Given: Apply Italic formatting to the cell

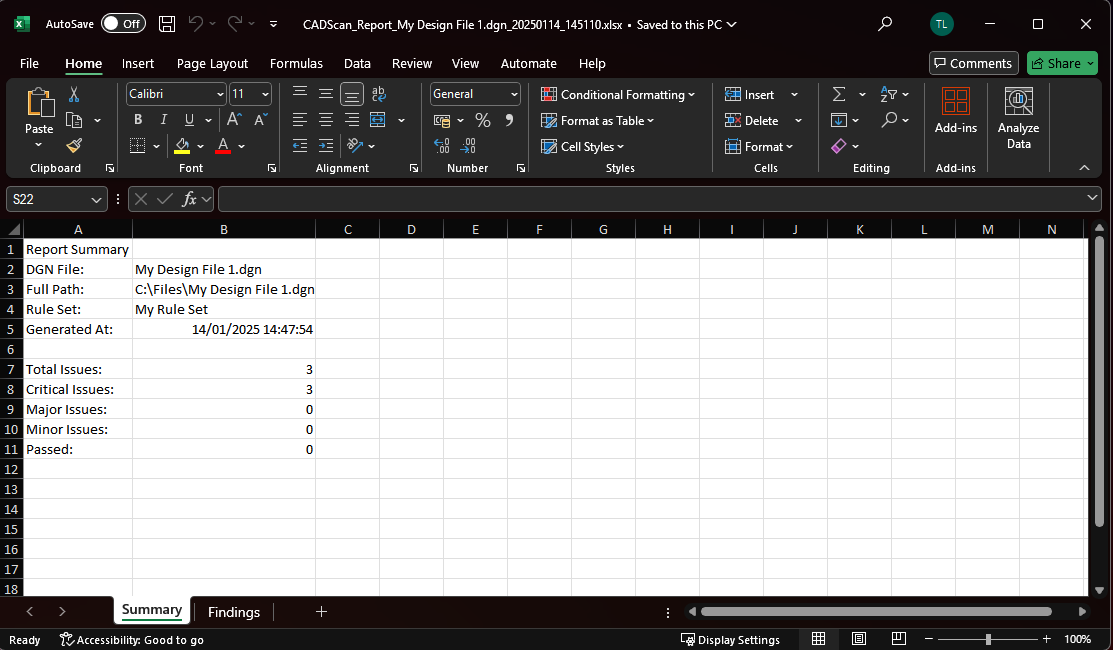Looking at the screenshot, I should click(164, 120).
